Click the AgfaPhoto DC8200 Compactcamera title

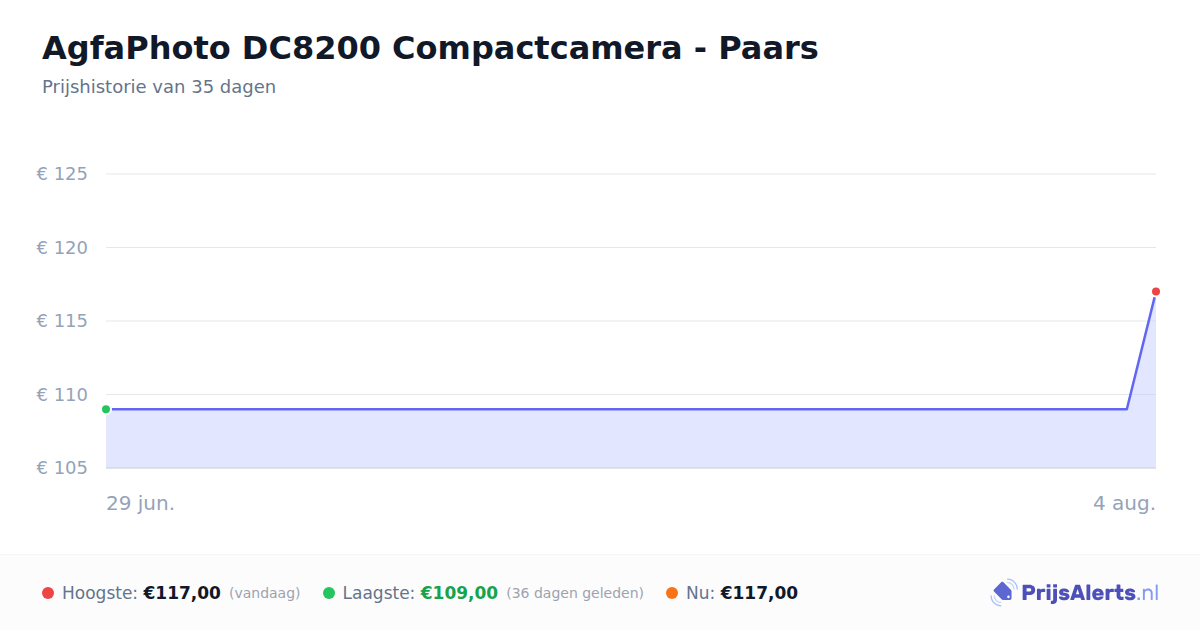[430, 48]
